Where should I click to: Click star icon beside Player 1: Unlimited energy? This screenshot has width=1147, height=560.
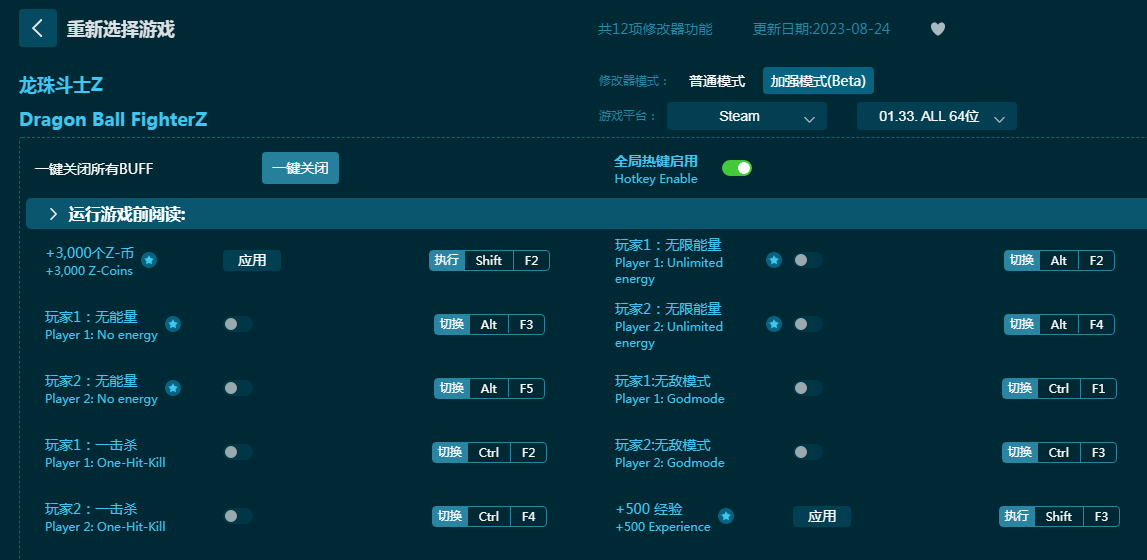point(774,260)
